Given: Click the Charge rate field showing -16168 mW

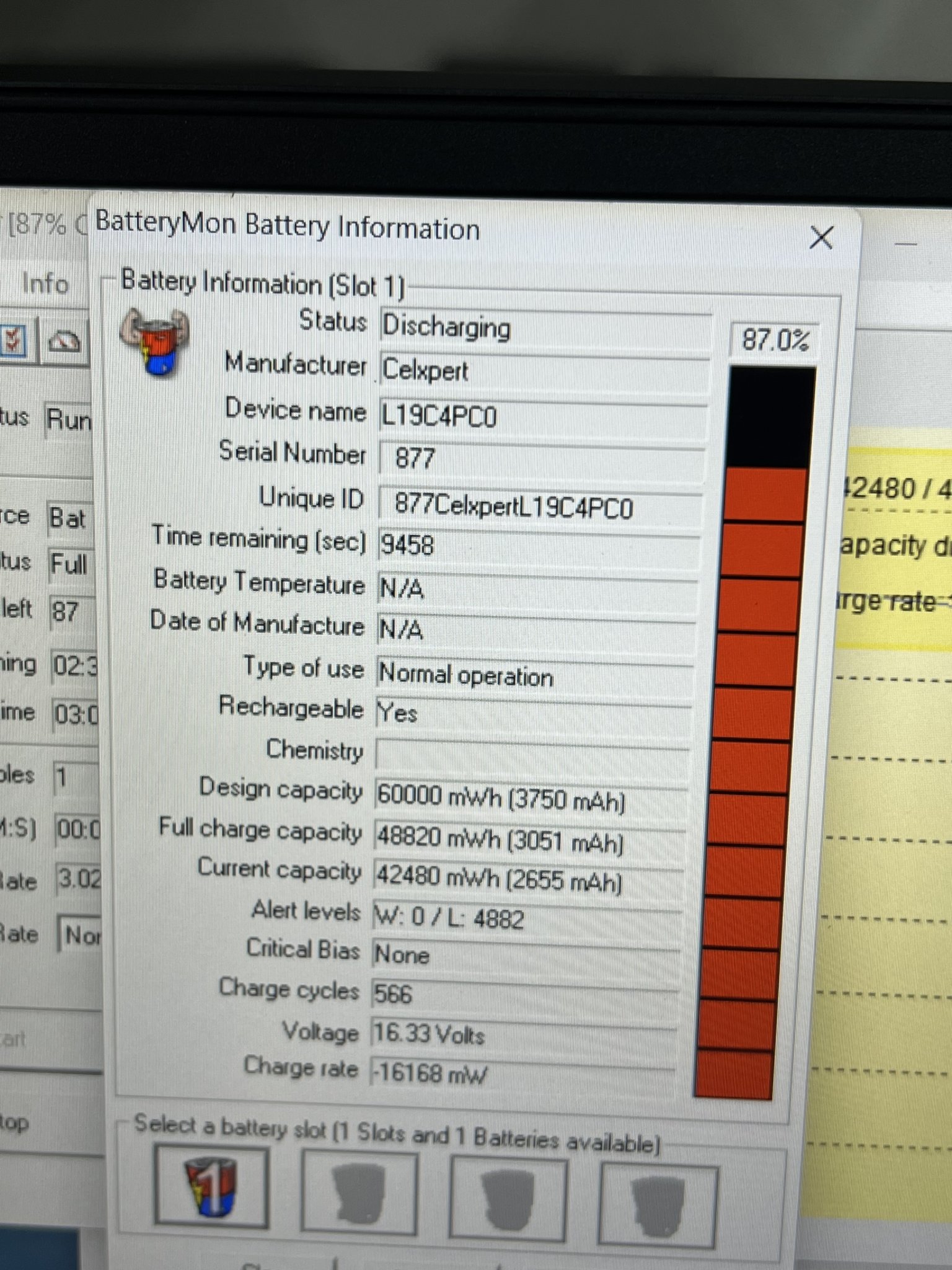Looking at the screenshot, I should pos(522,1072).
